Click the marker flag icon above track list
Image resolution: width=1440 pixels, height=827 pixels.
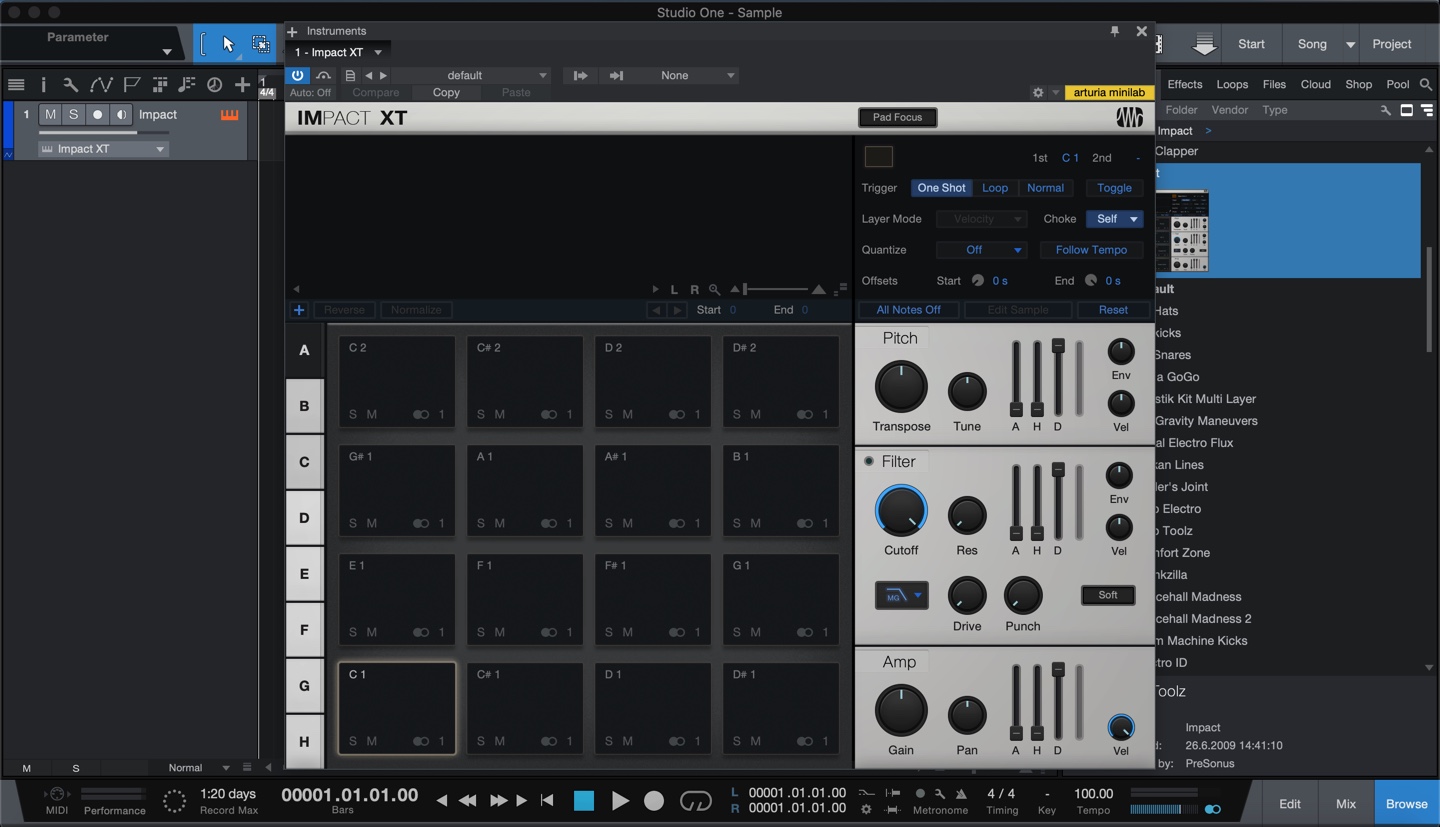click(x=129, y=85)
